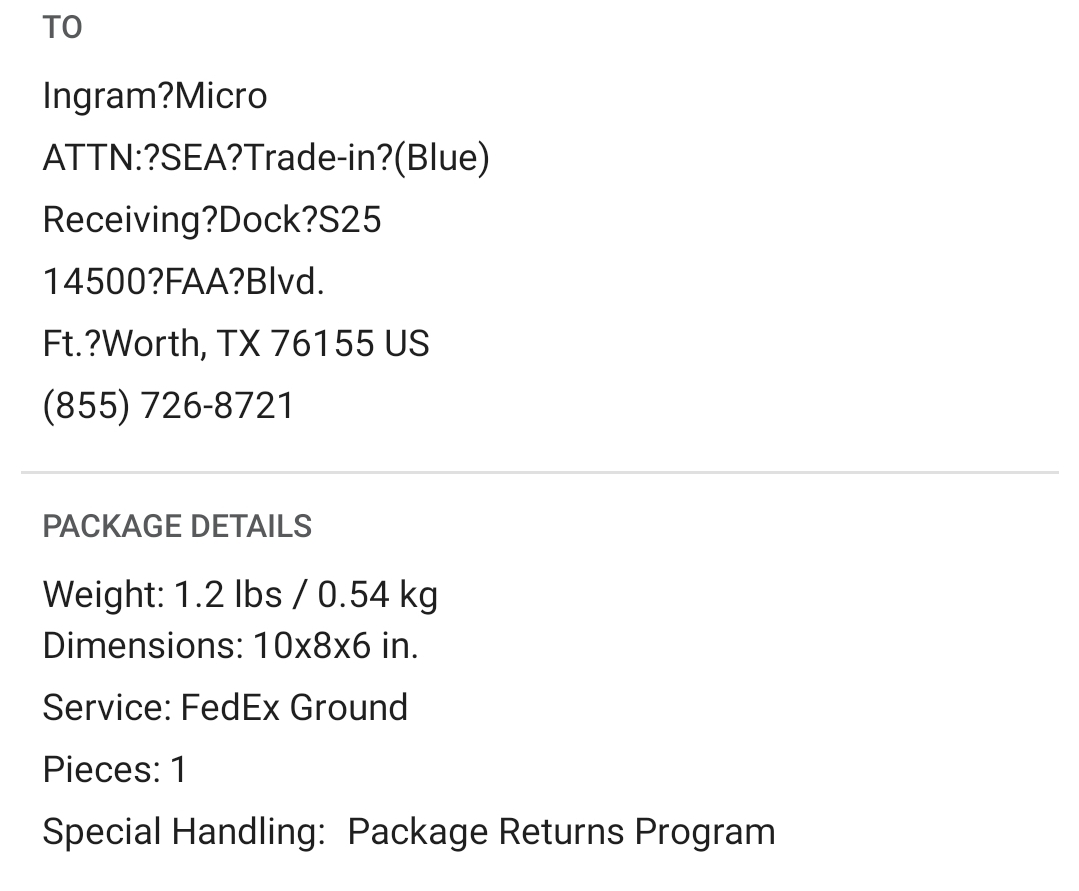Screen dimensions: 1079x891
Task: Click the horizontal divider above Package Details
Action: pyautogui.click(x=540, y=473)
